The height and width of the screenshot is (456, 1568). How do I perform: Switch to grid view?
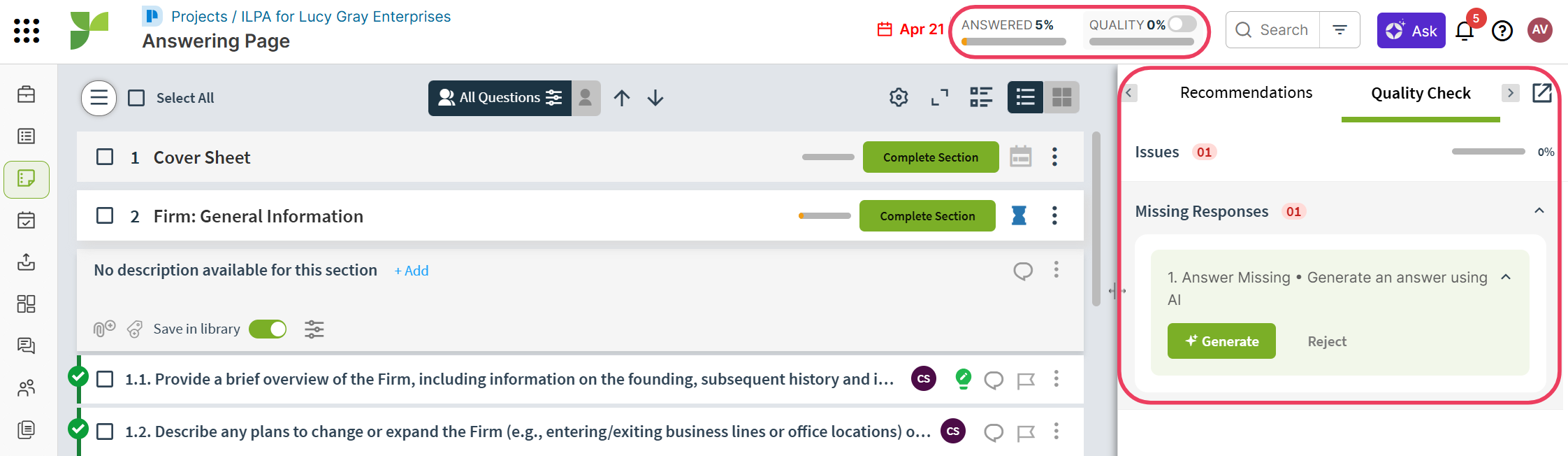coord(1061,97)
